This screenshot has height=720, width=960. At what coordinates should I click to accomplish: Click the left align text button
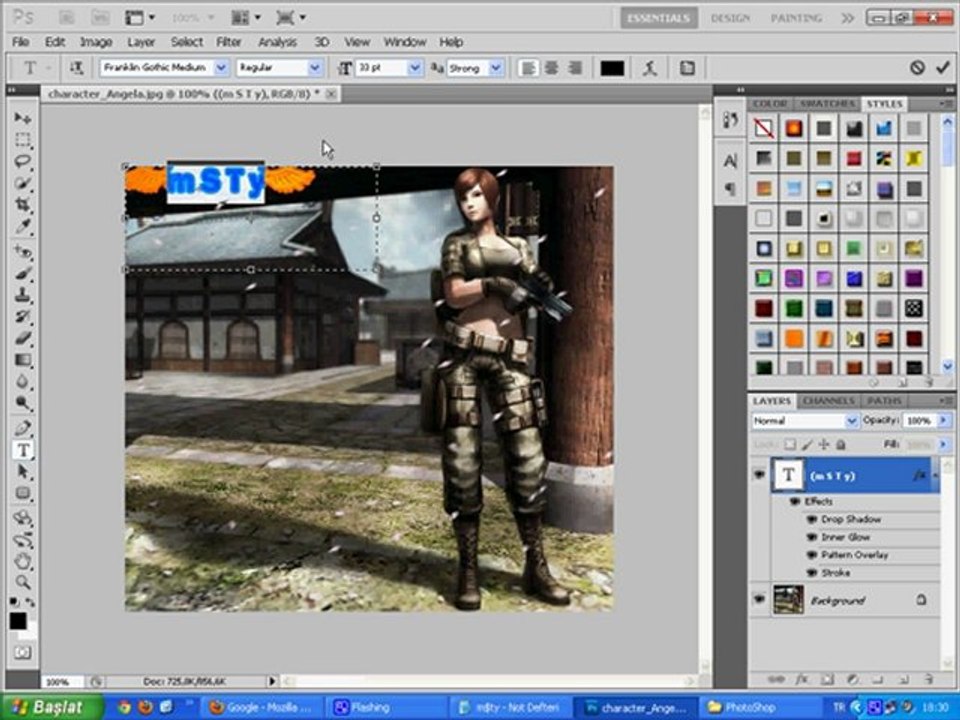pyautogui.click(x=528, y=68)
